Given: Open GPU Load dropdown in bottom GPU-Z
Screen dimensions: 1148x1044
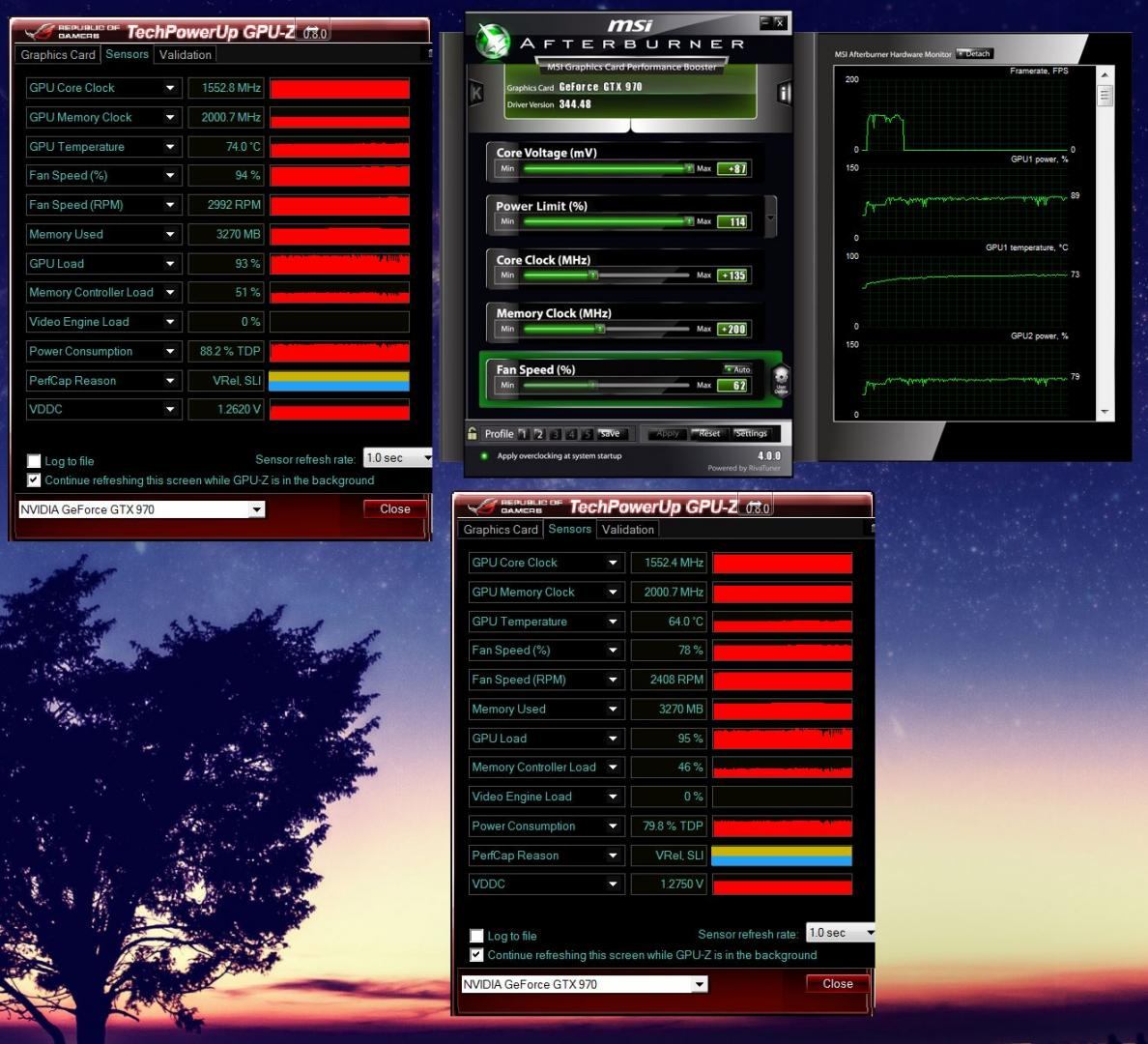Looking at the screenshot, I should (613, 739).
